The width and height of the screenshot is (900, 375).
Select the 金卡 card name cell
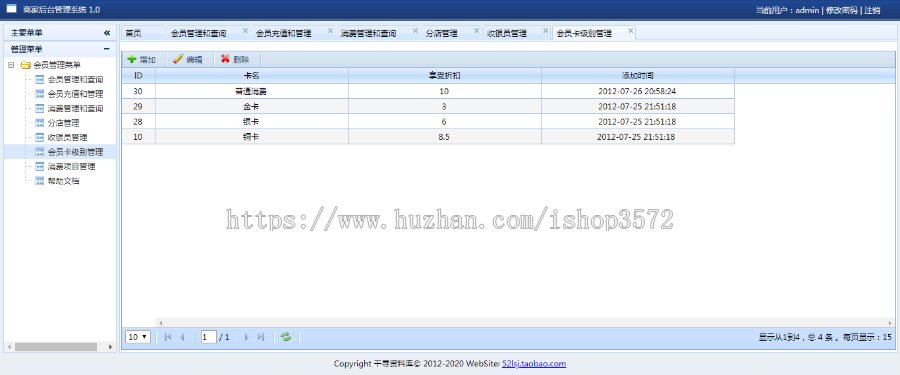[252, 106]
